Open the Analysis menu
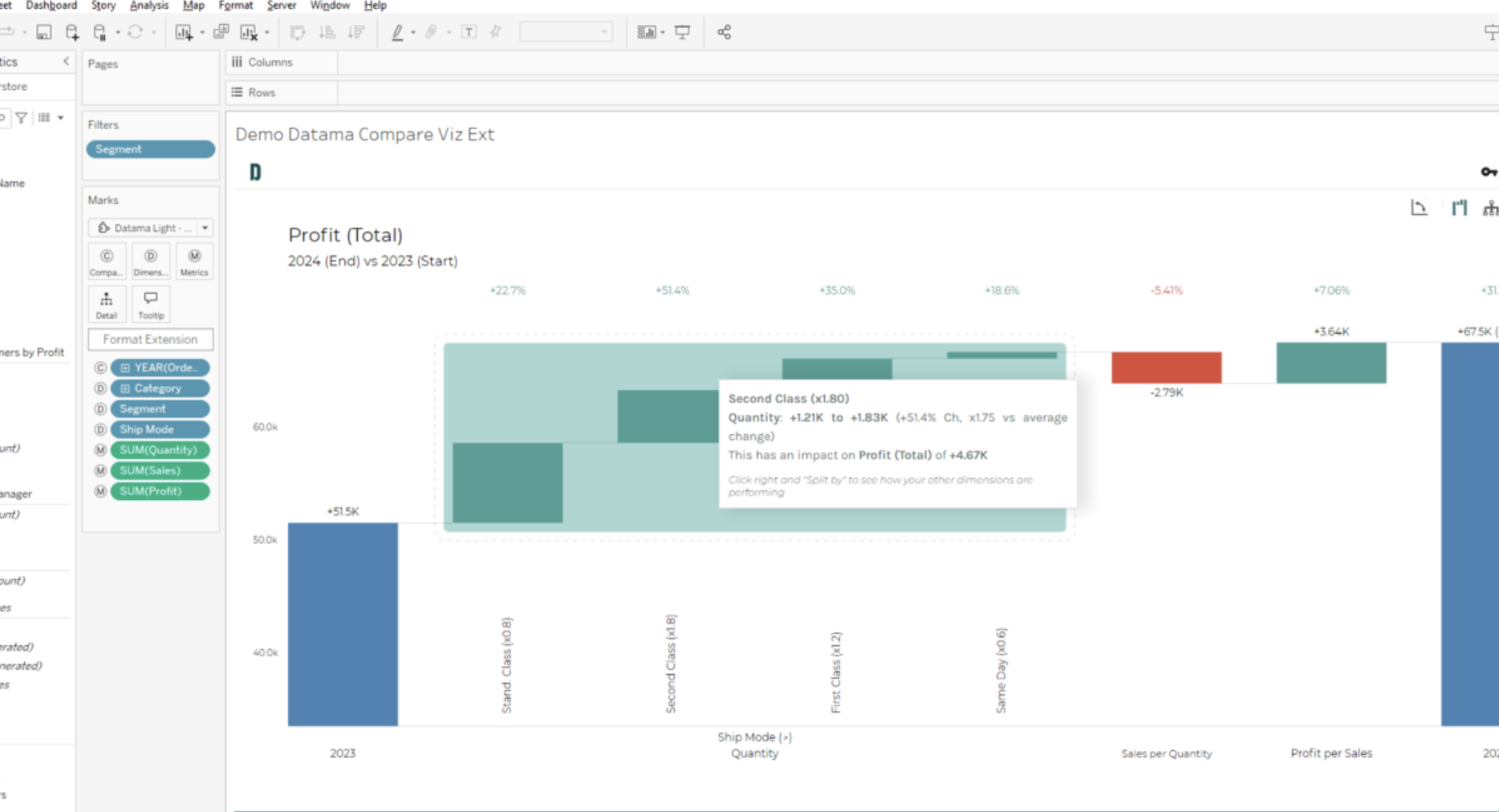1499x812 pixels. pos(149,6)
